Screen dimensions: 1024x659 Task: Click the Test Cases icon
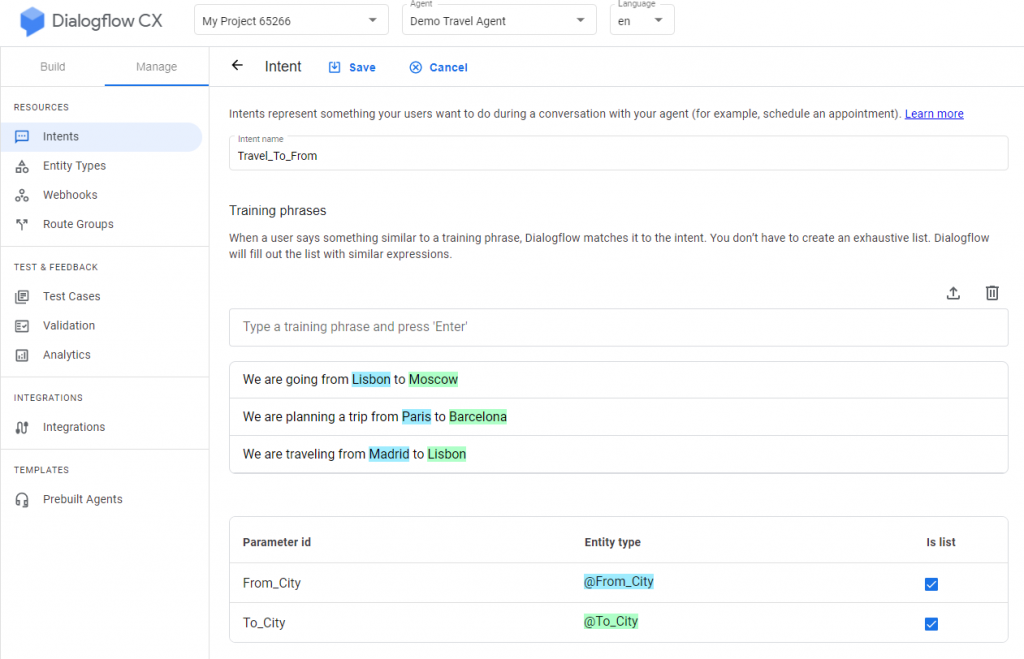(x=22, y=297)
